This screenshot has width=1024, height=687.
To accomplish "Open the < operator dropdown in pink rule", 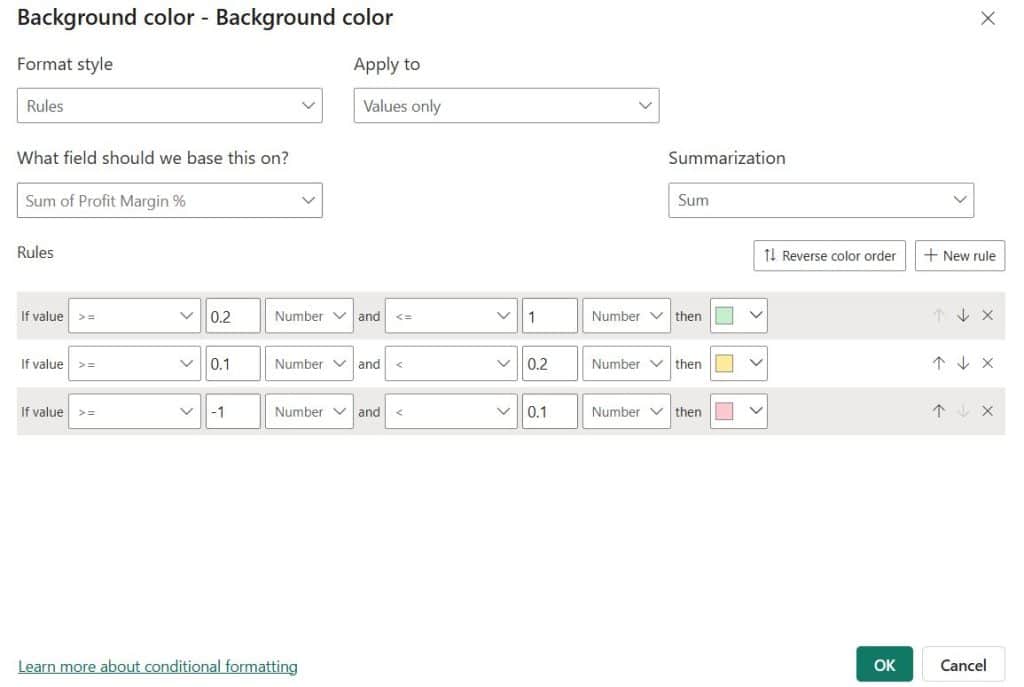I will coord(451,411).
